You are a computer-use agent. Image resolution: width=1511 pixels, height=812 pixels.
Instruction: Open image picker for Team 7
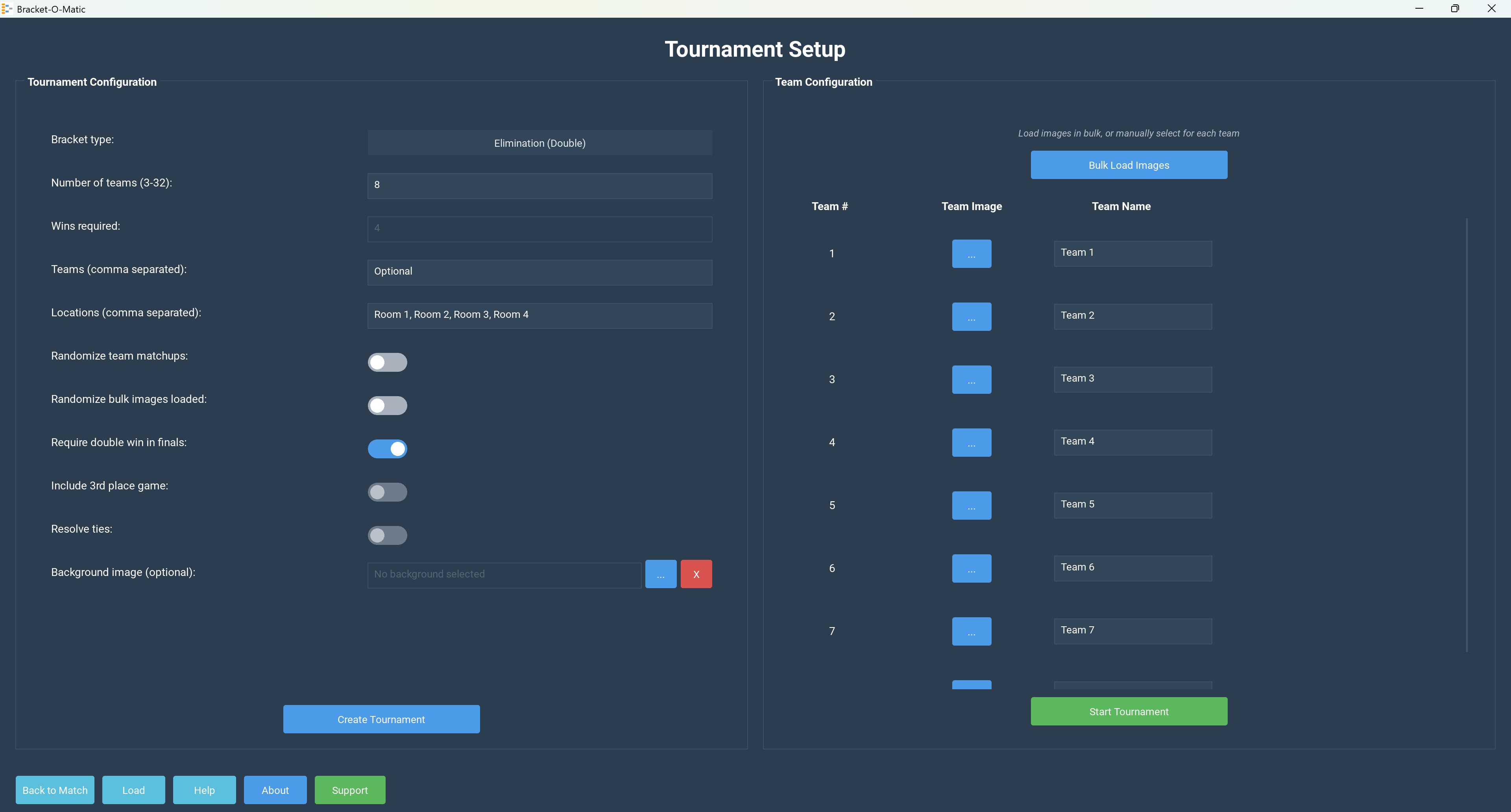(x=972, y=631)
